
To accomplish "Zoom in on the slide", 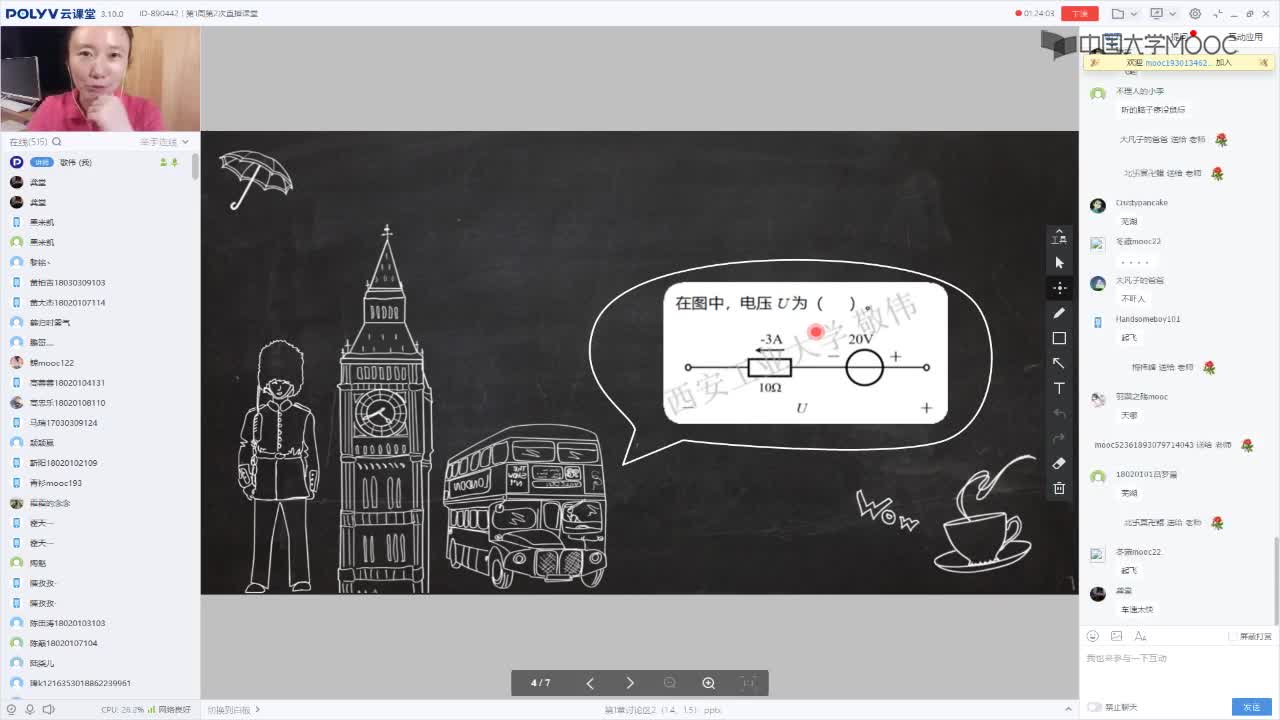I will click(x=708, y=683).
